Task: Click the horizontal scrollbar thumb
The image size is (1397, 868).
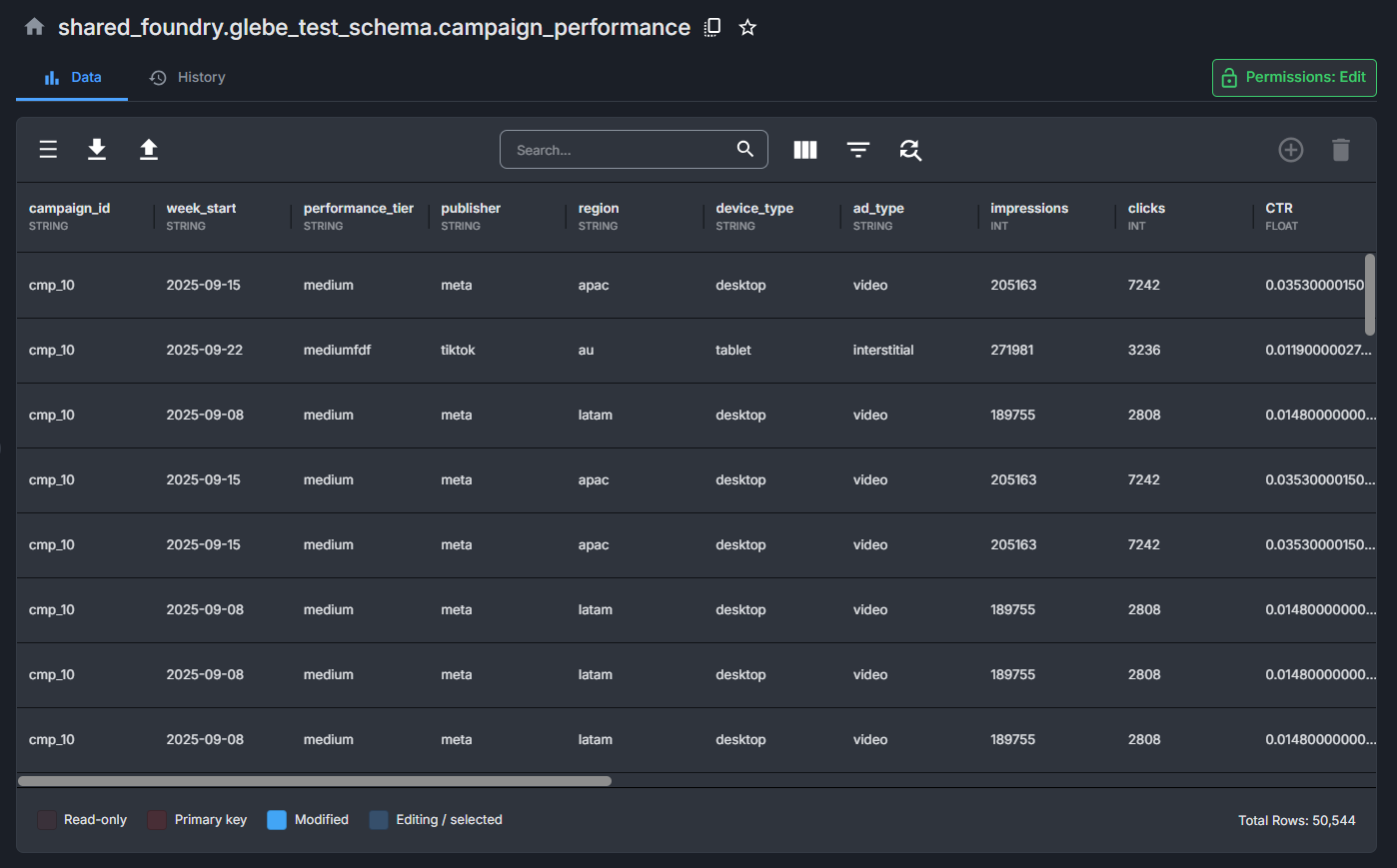Action: (315, 781)
